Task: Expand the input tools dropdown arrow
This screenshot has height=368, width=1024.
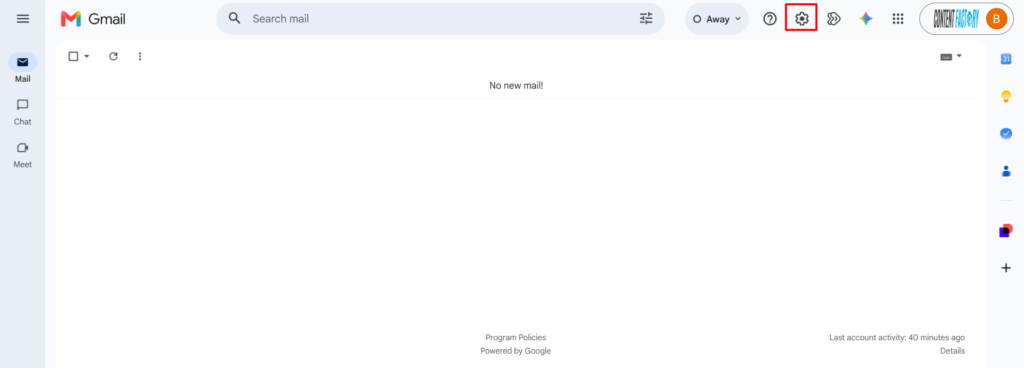Action: pyautogui.click(x=959, y=56)
